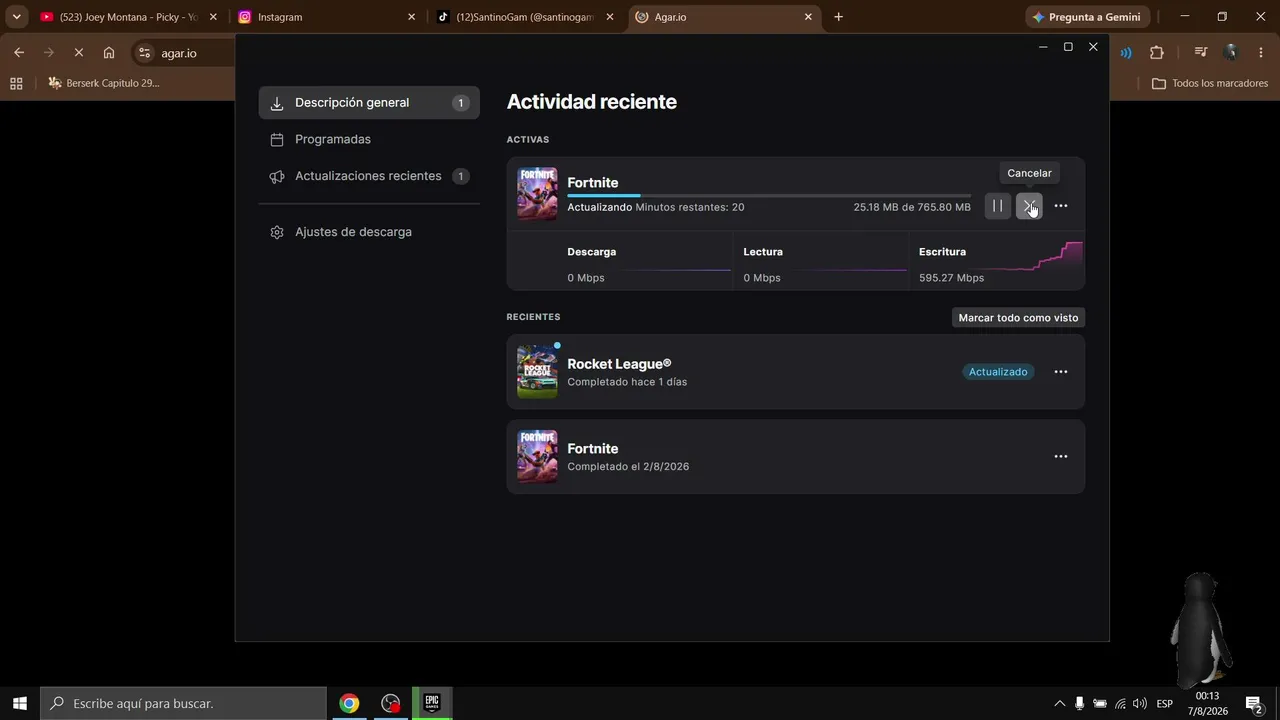
Task: Open the three-dot menu for the updating Fortnite
Action: 1061,206
